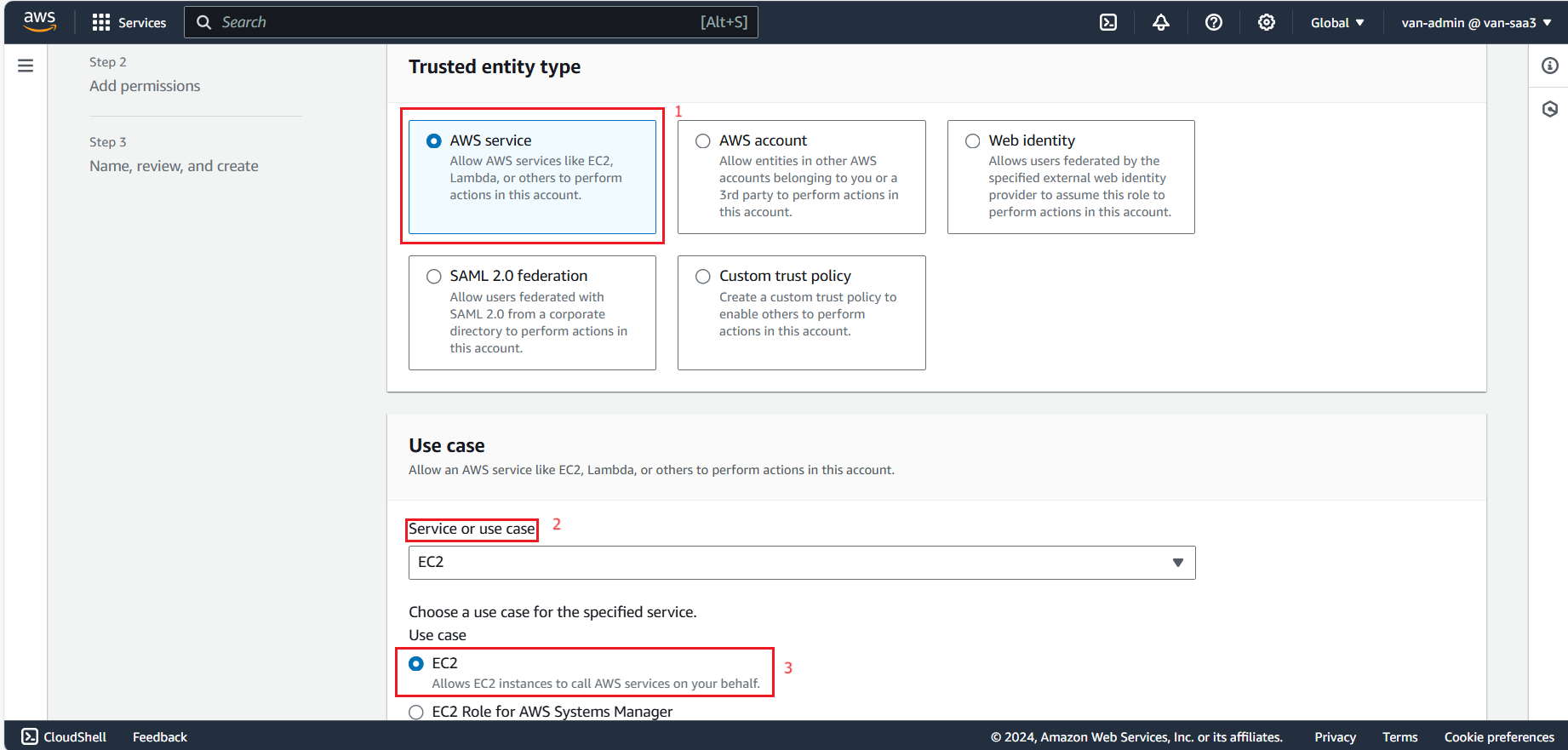Click the Use case section heading

tap(447, 445)
